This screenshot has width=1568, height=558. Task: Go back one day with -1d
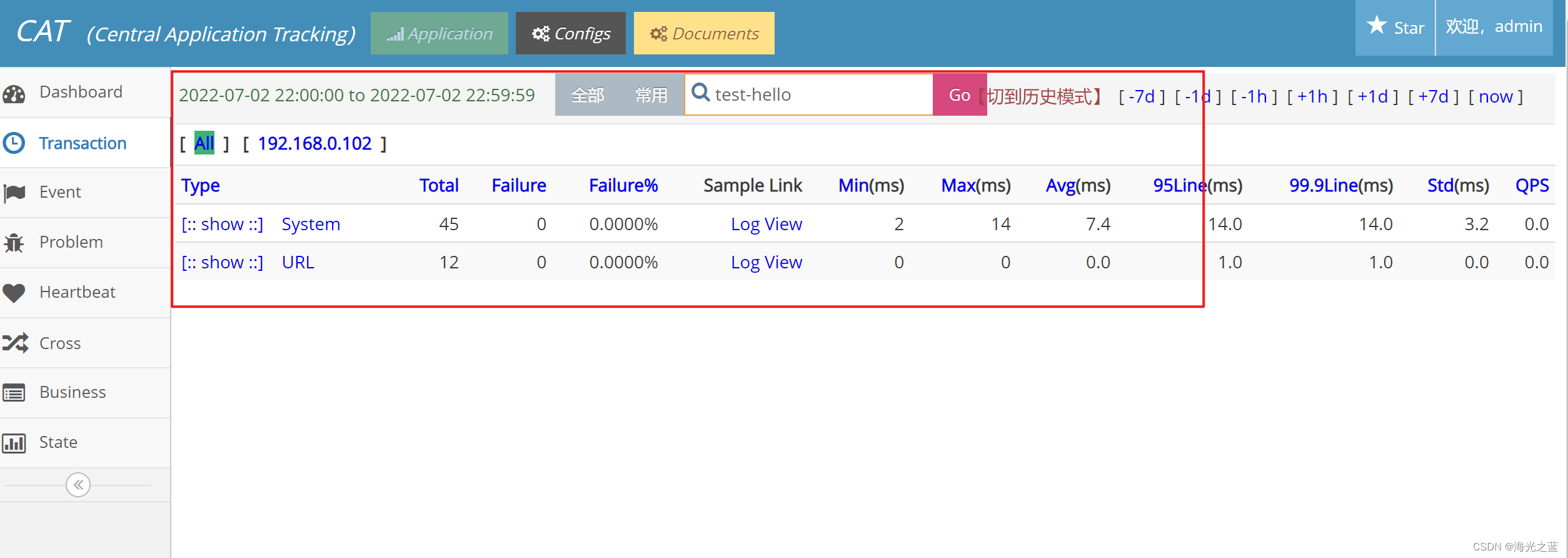[x=1198, y=96]
